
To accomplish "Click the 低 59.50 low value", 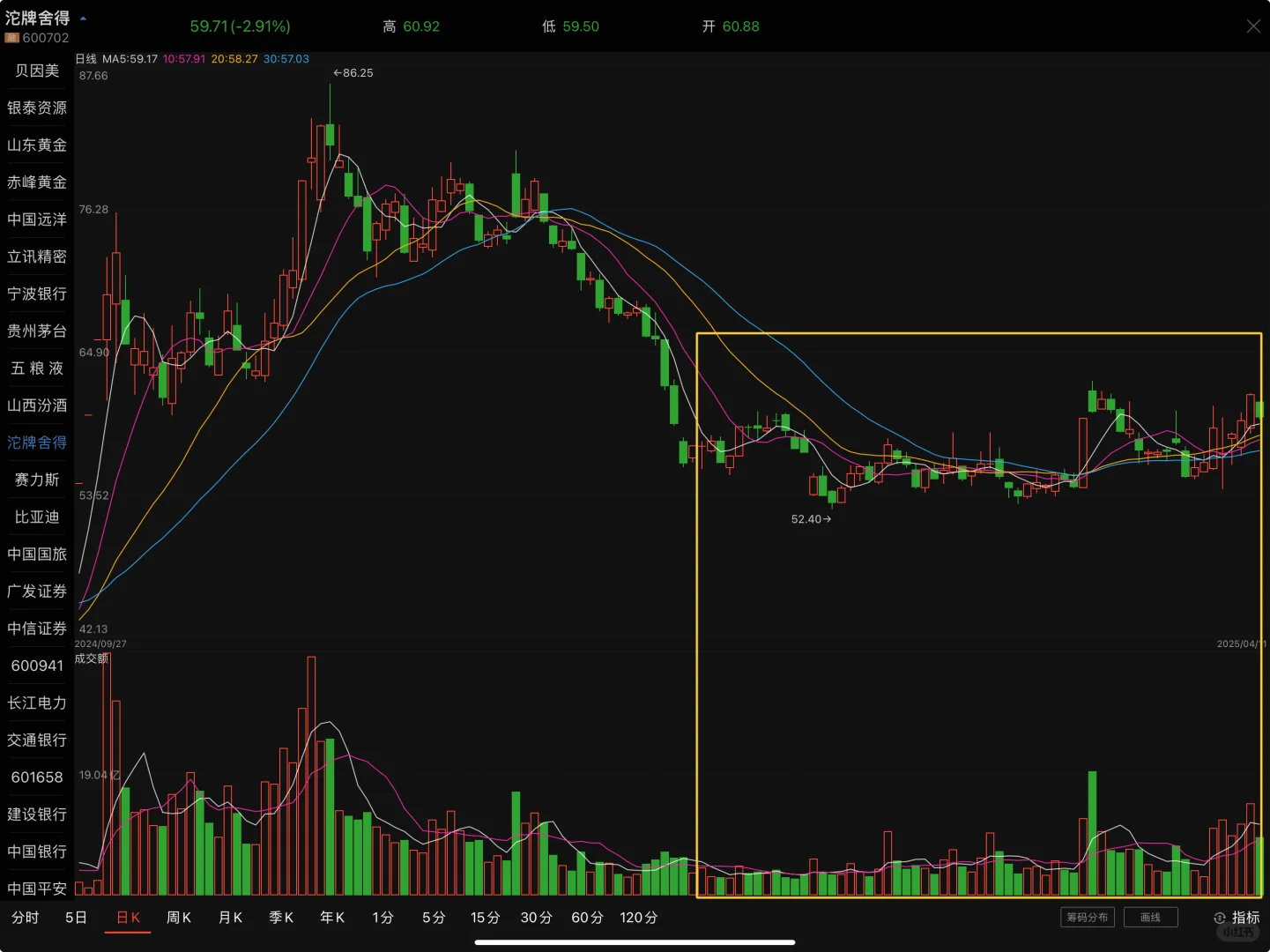I will pyautogui.click(x=570, y=26).
